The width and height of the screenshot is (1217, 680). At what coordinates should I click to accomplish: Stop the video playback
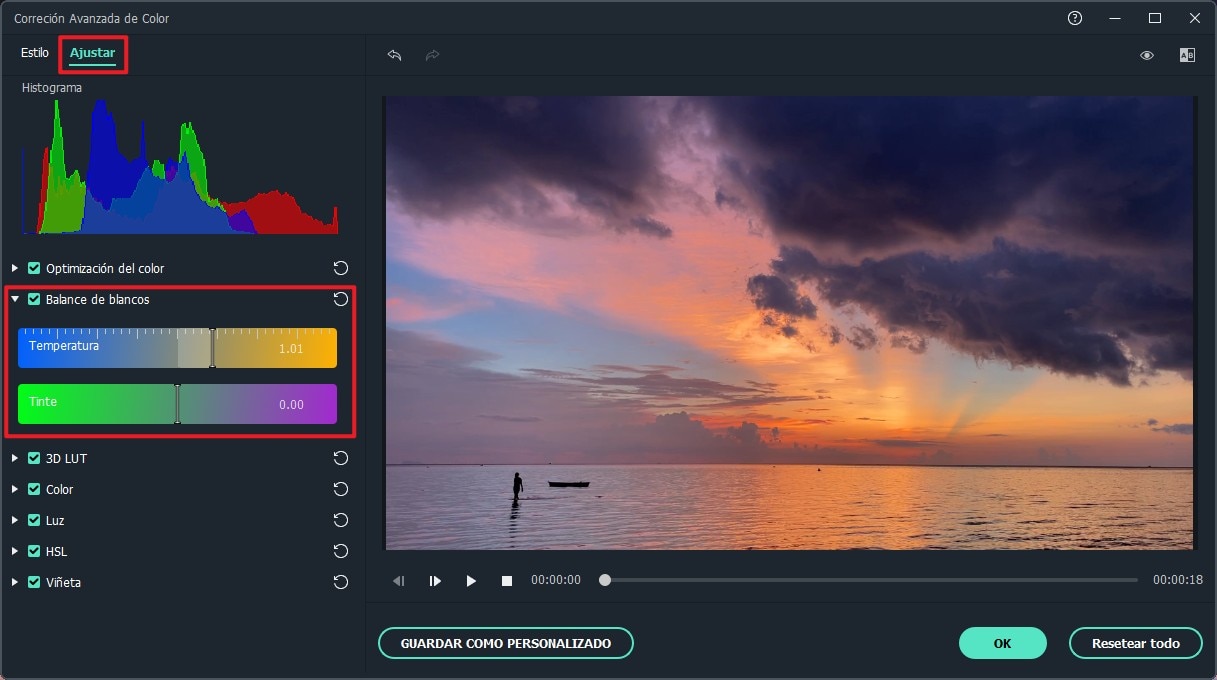click(x=507, y=580)
